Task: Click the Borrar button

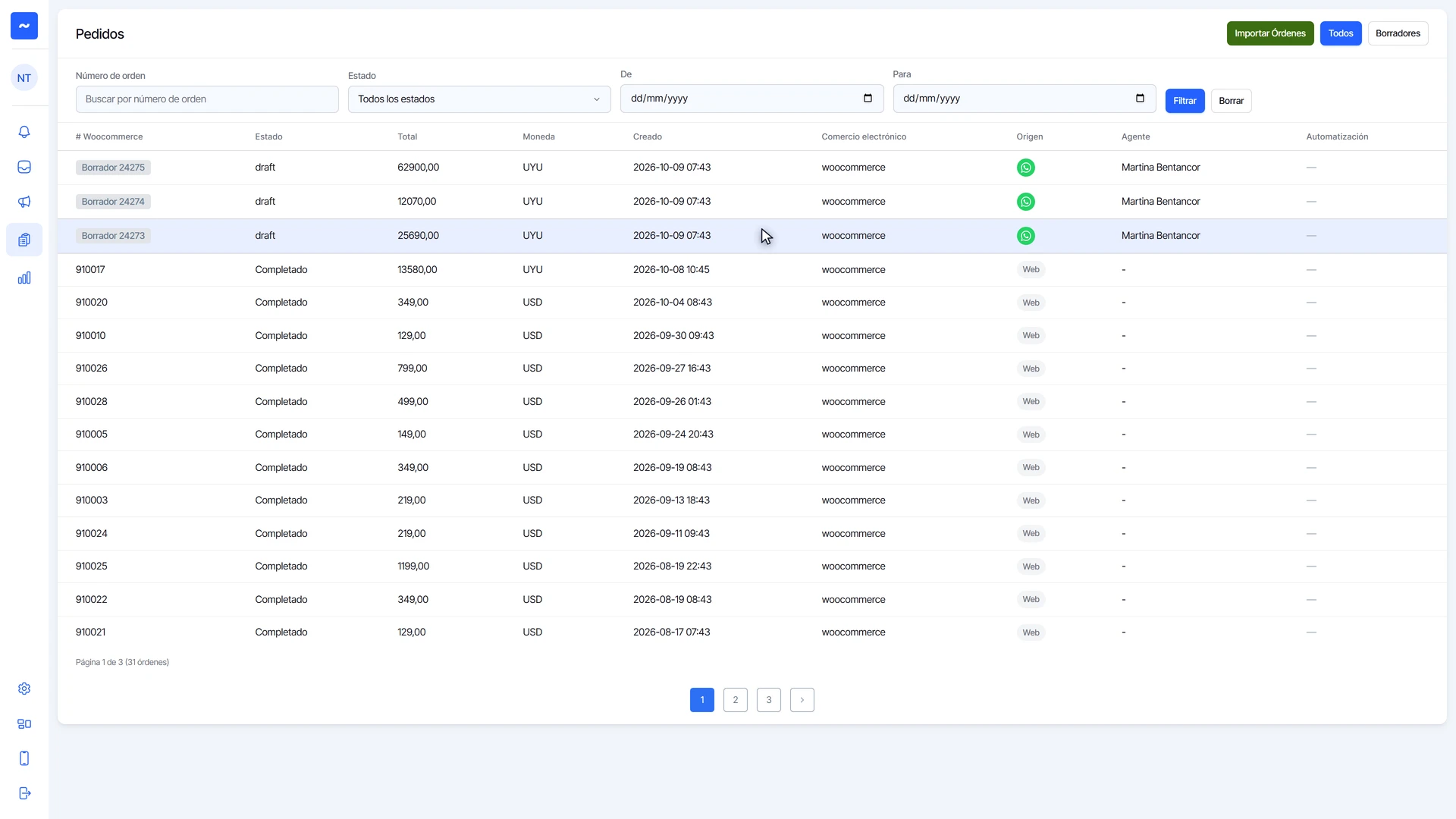Action: pos(1231,101)
